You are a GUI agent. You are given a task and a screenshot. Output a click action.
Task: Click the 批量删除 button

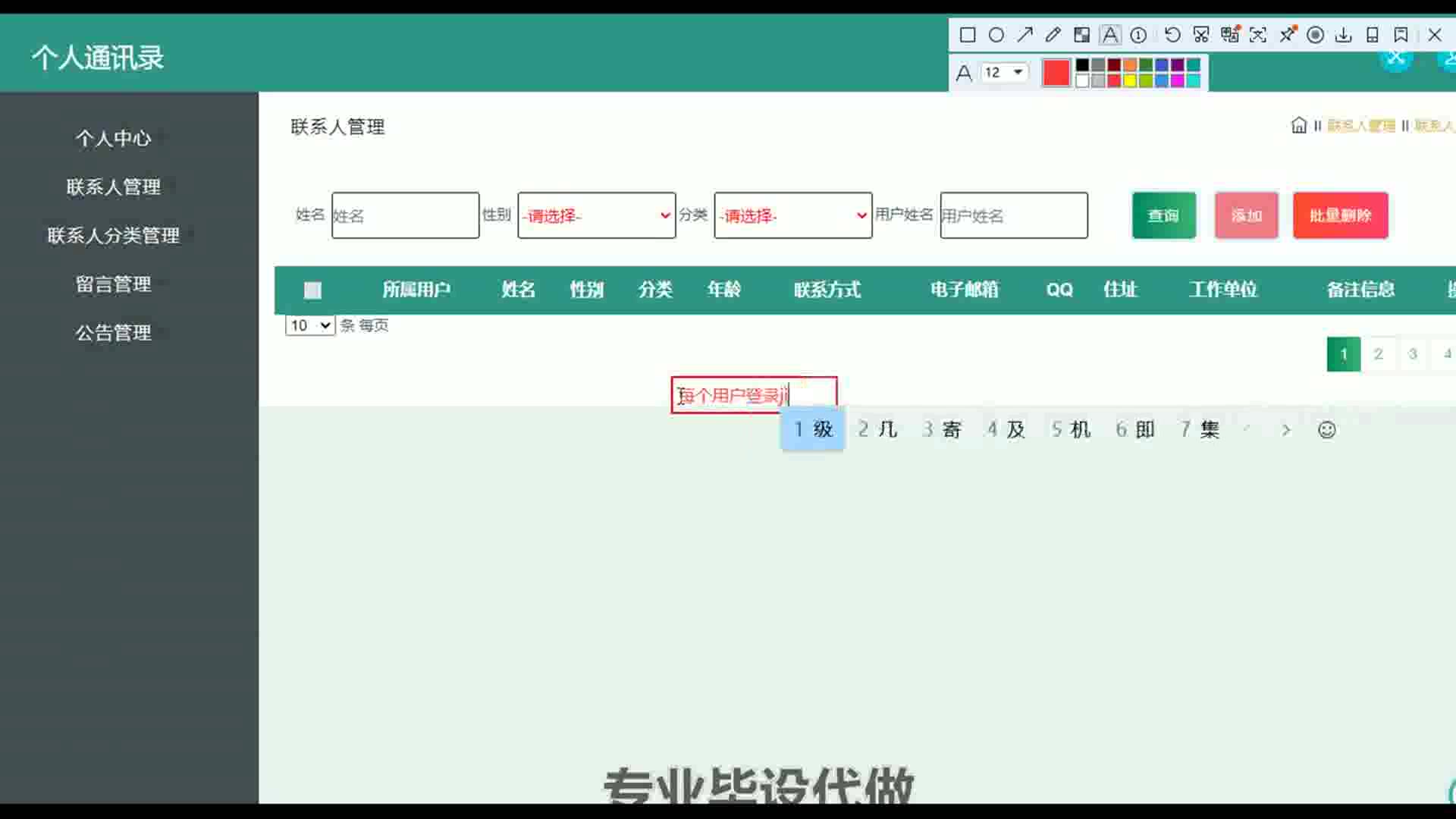1340,215
